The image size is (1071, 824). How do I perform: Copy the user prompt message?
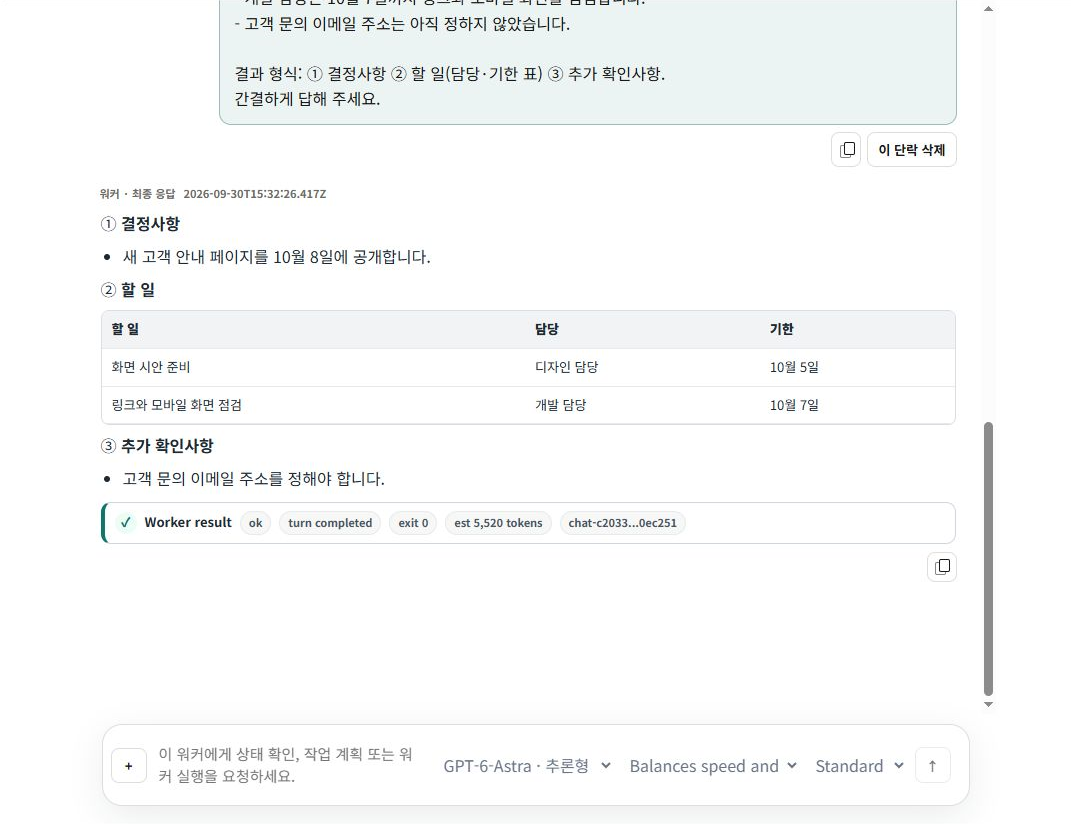[846, 150]
